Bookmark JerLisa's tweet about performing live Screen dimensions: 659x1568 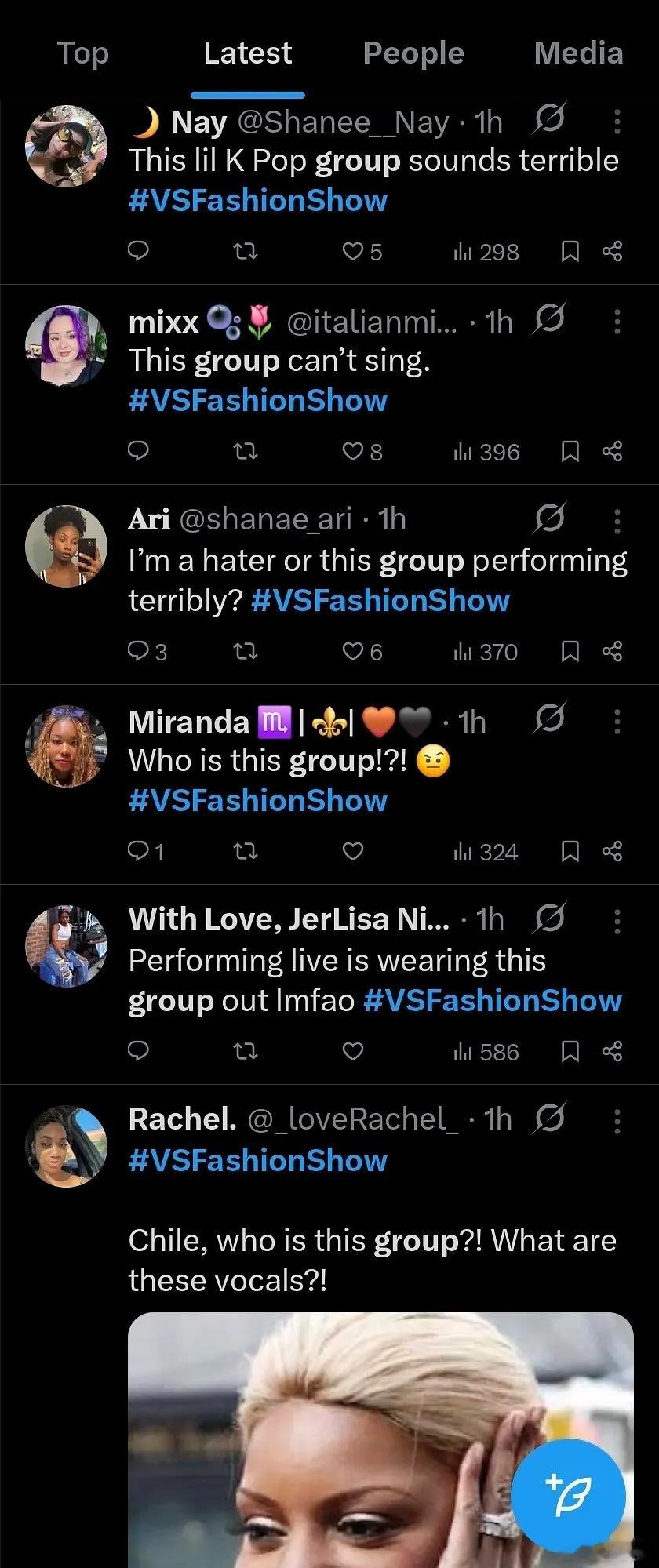point(570,1051)
